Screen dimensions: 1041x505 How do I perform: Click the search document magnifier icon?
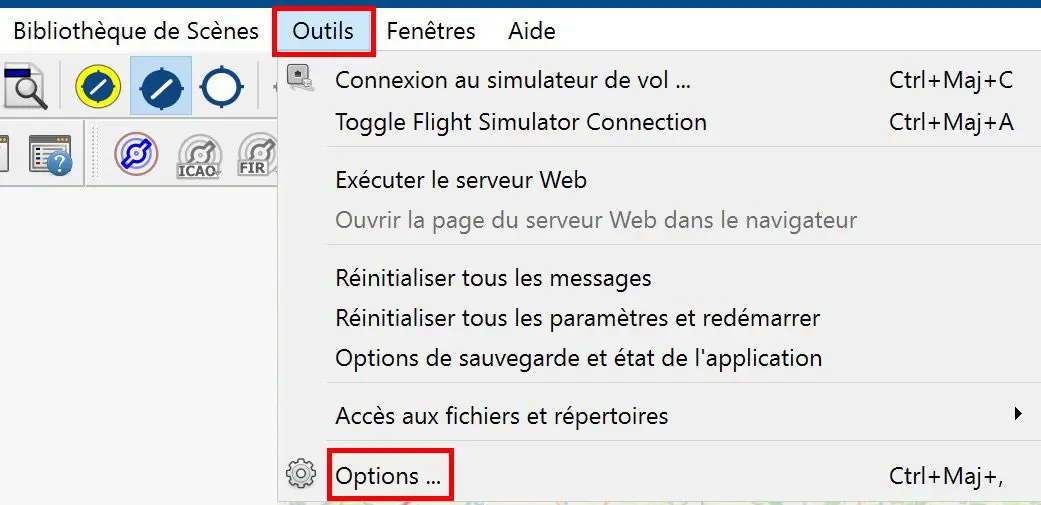(25, 87)
